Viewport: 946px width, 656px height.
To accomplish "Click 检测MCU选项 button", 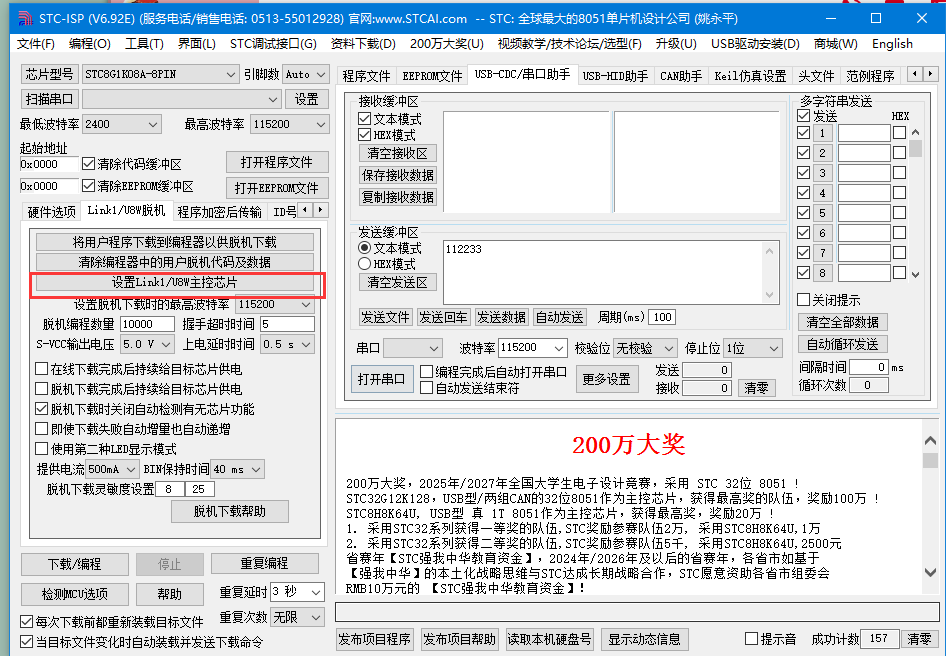I will point(75,594).
